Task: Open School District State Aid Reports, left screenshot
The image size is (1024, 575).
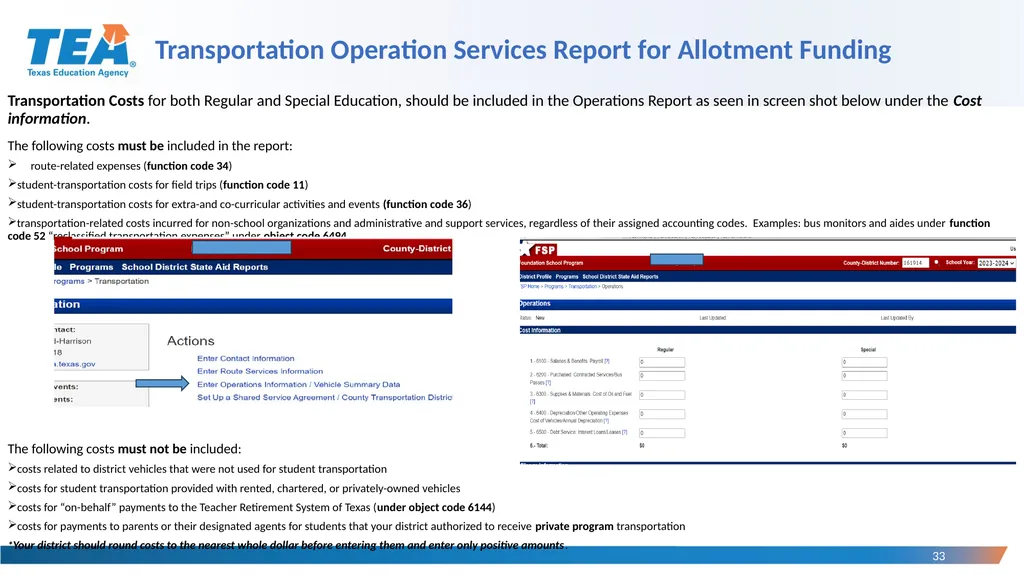Action: pos(195,267)
